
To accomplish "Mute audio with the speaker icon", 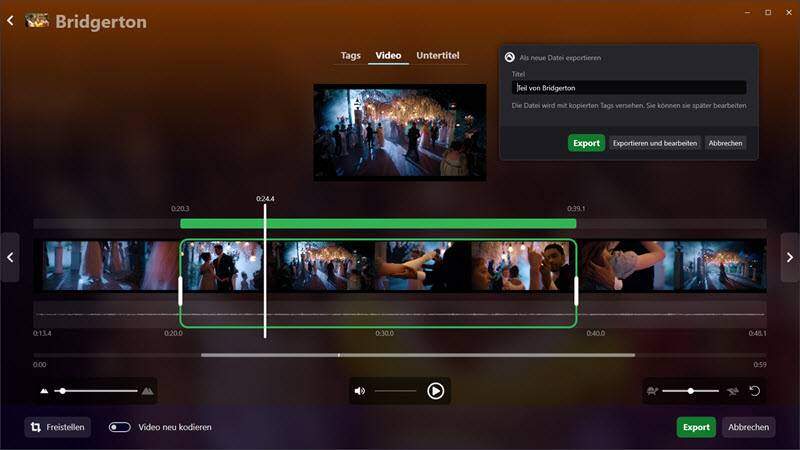I will [x=360, y=391].
